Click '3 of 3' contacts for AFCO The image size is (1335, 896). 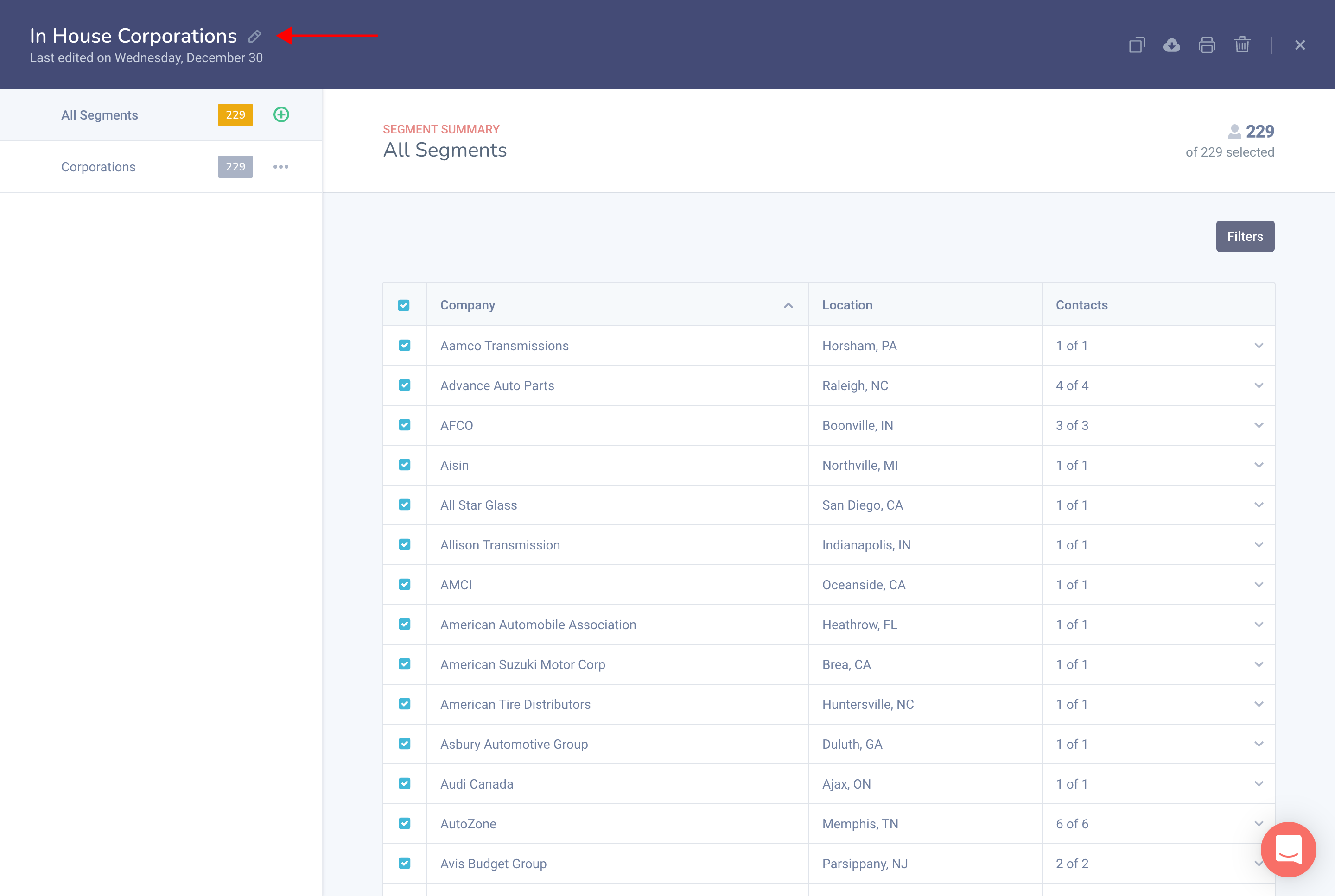(x=1072, y=426)
